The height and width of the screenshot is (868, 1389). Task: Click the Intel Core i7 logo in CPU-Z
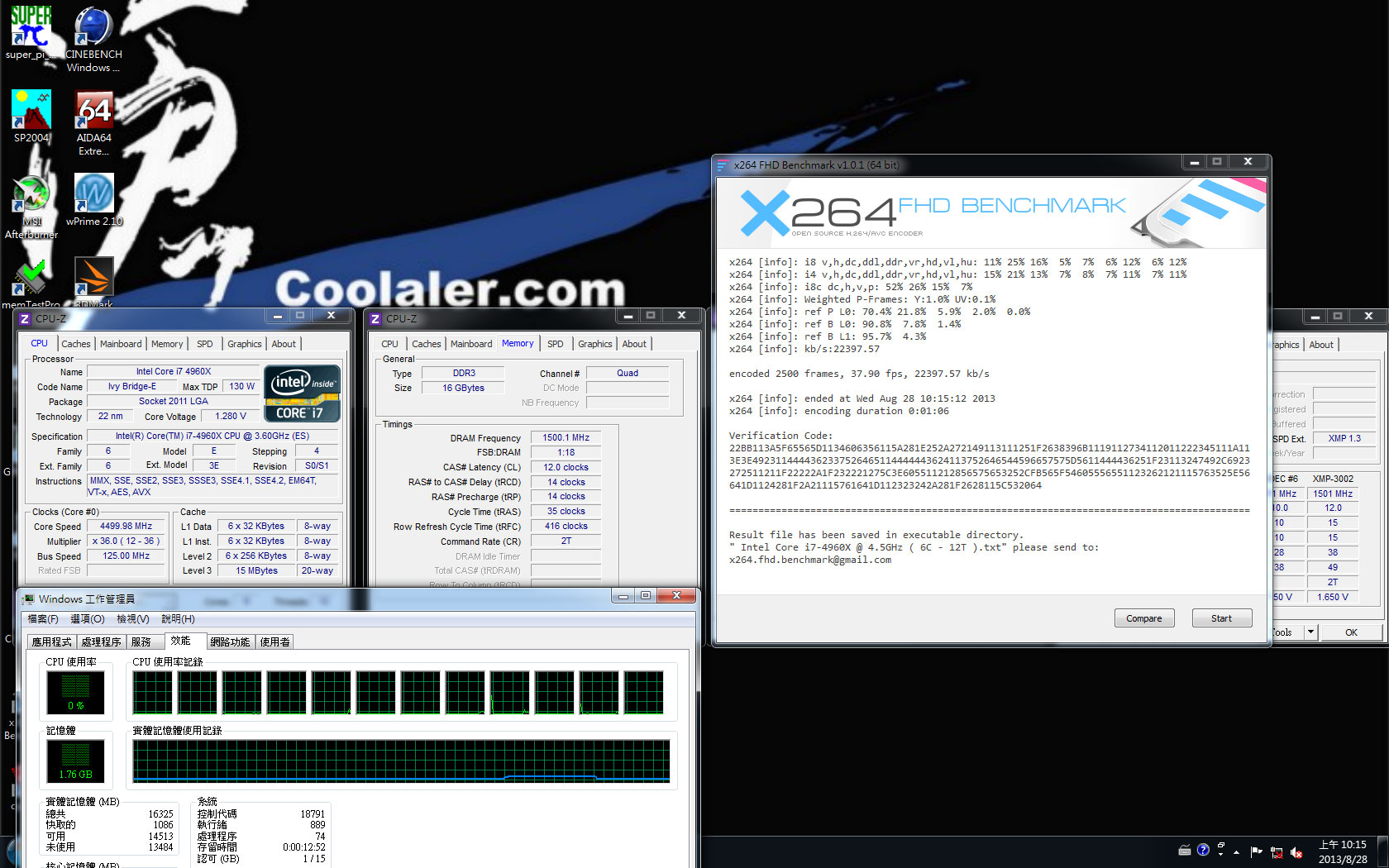(302, 393)
